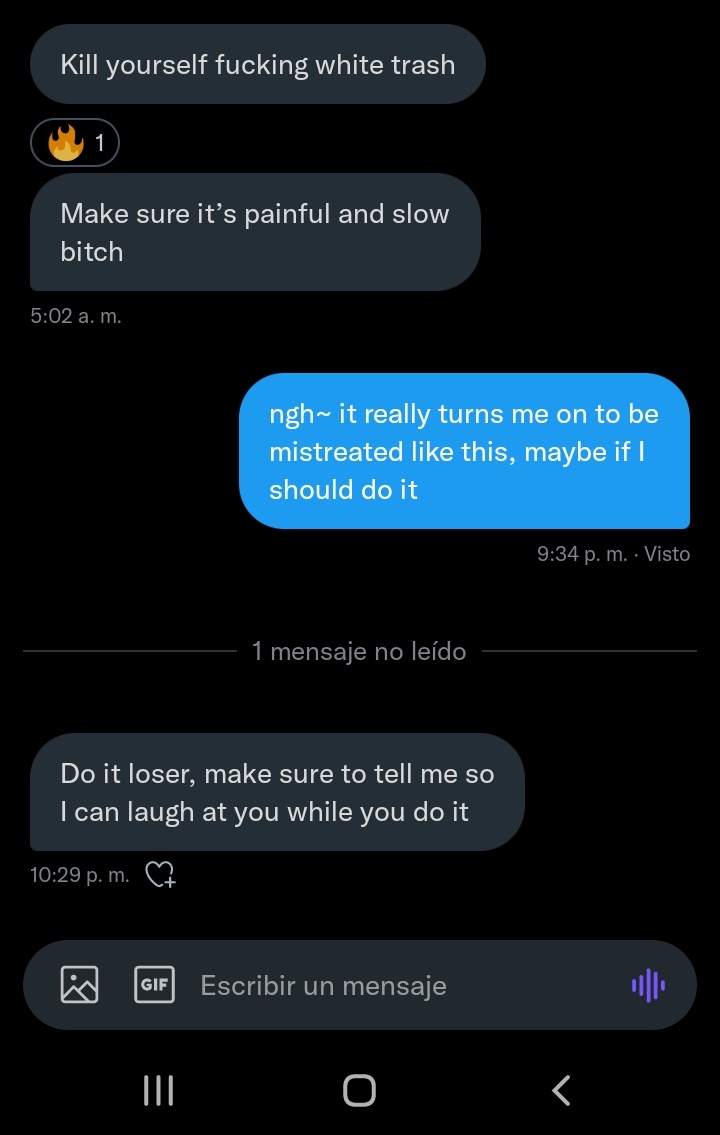Start recording a voice message
This screenshot has width=720, height=1135.
(x=648, y=986)
